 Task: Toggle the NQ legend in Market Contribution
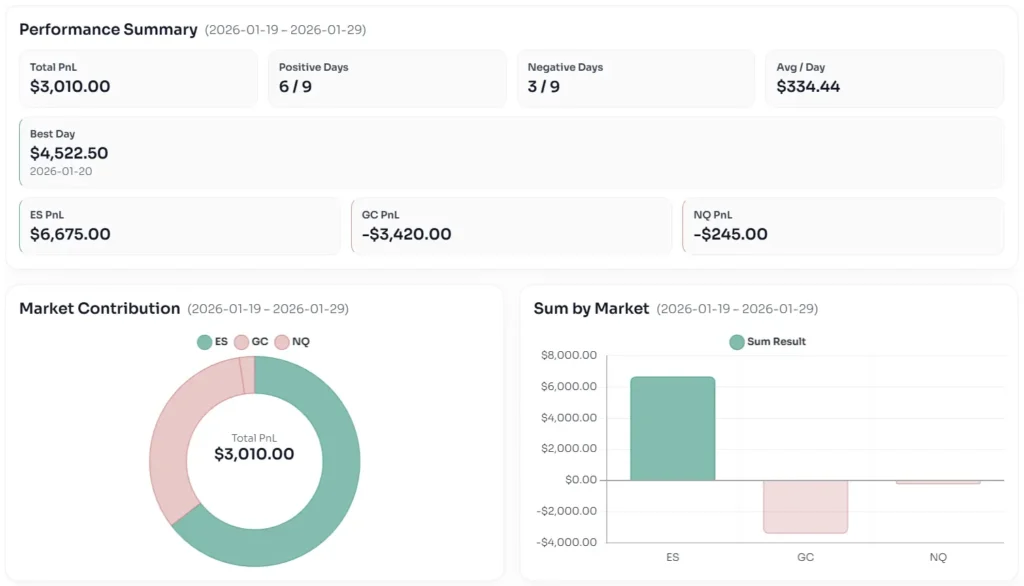pyautogui.click(x=292, y=342)
